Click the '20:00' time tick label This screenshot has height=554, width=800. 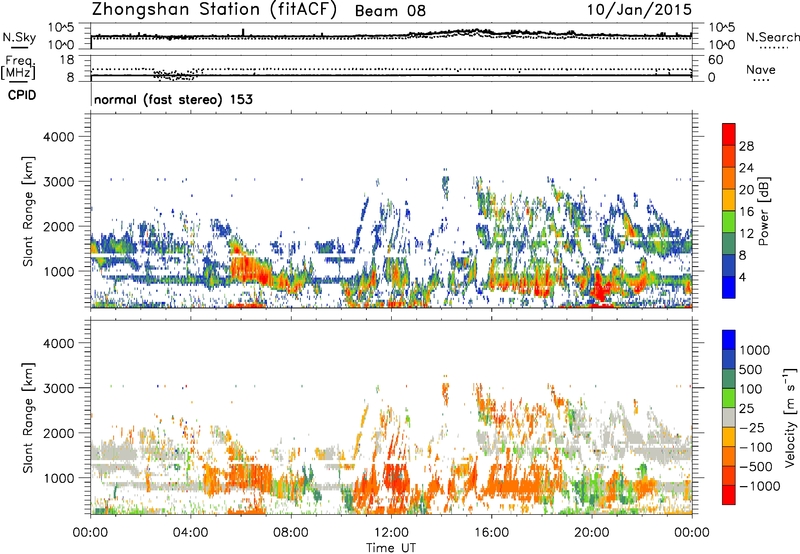coord(591,533)
